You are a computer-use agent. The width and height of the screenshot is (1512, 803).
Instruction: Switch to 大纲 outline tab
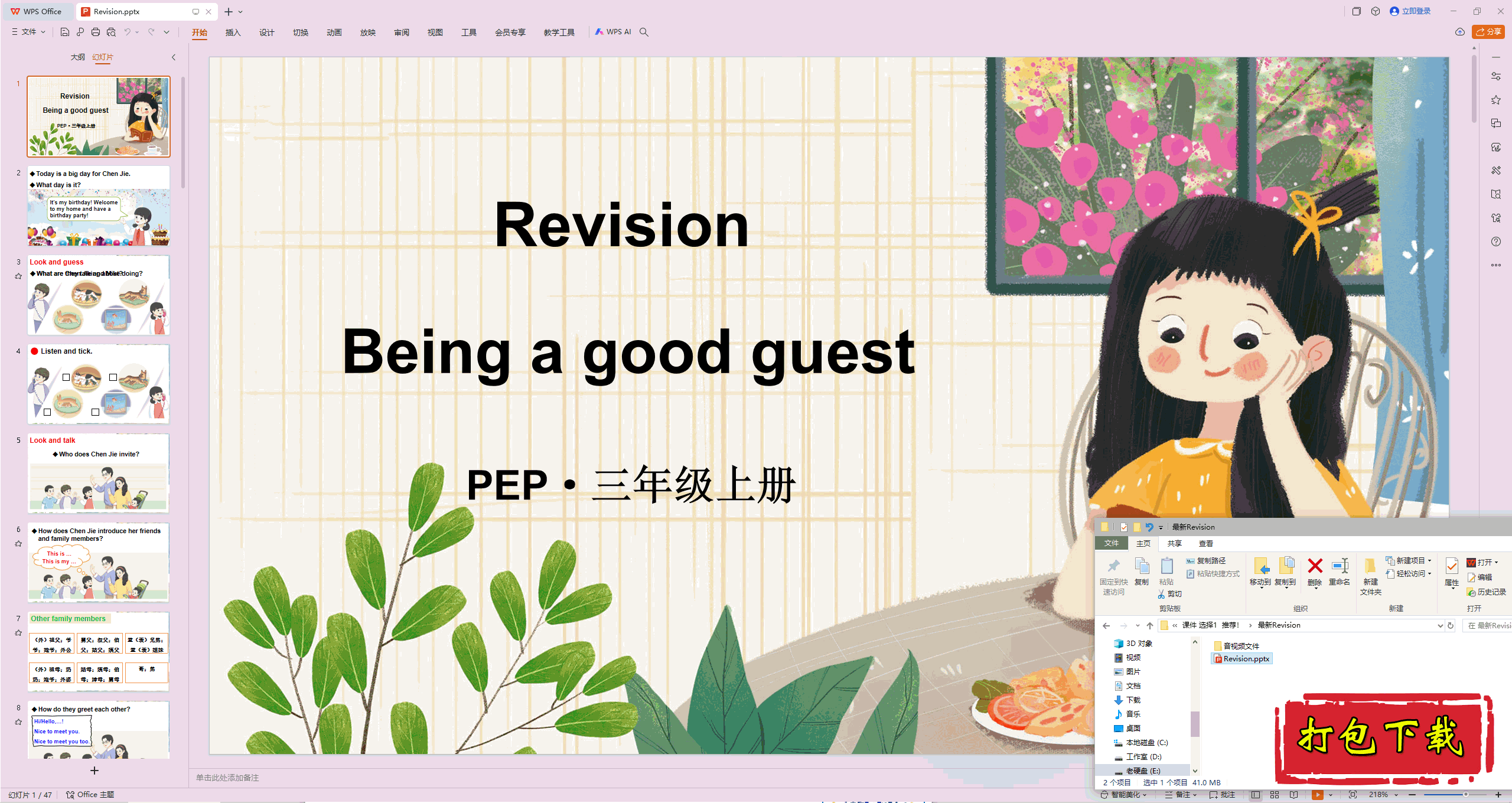(77, 57)
